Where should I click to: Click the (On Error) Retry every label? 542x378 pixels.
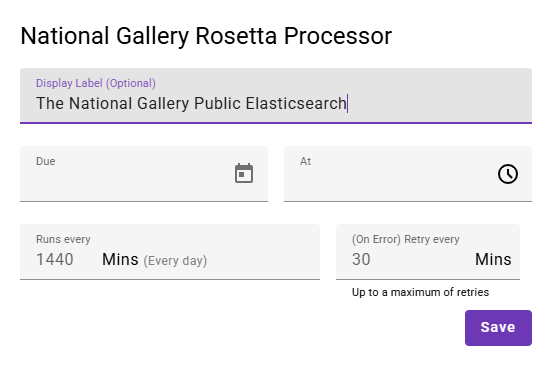point(405,239)
